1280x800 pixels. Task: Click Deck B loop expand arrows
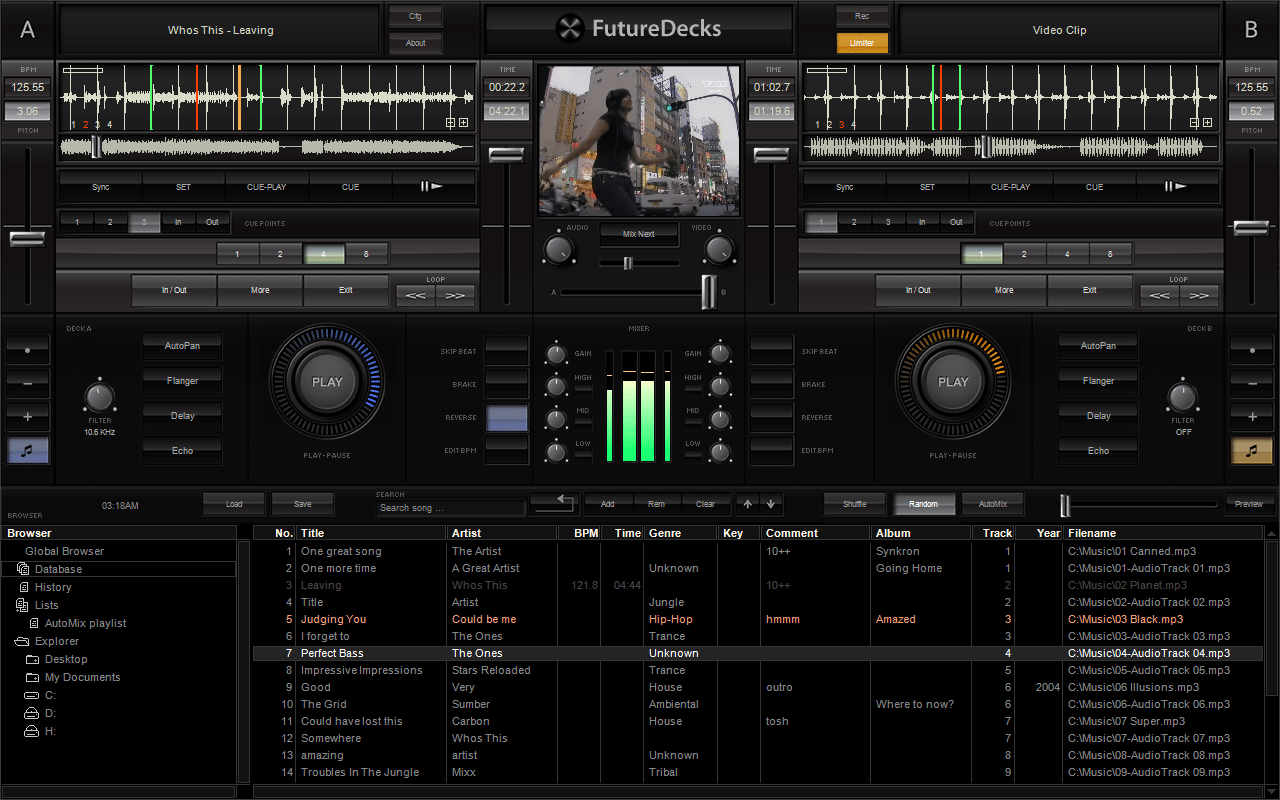1199,295
